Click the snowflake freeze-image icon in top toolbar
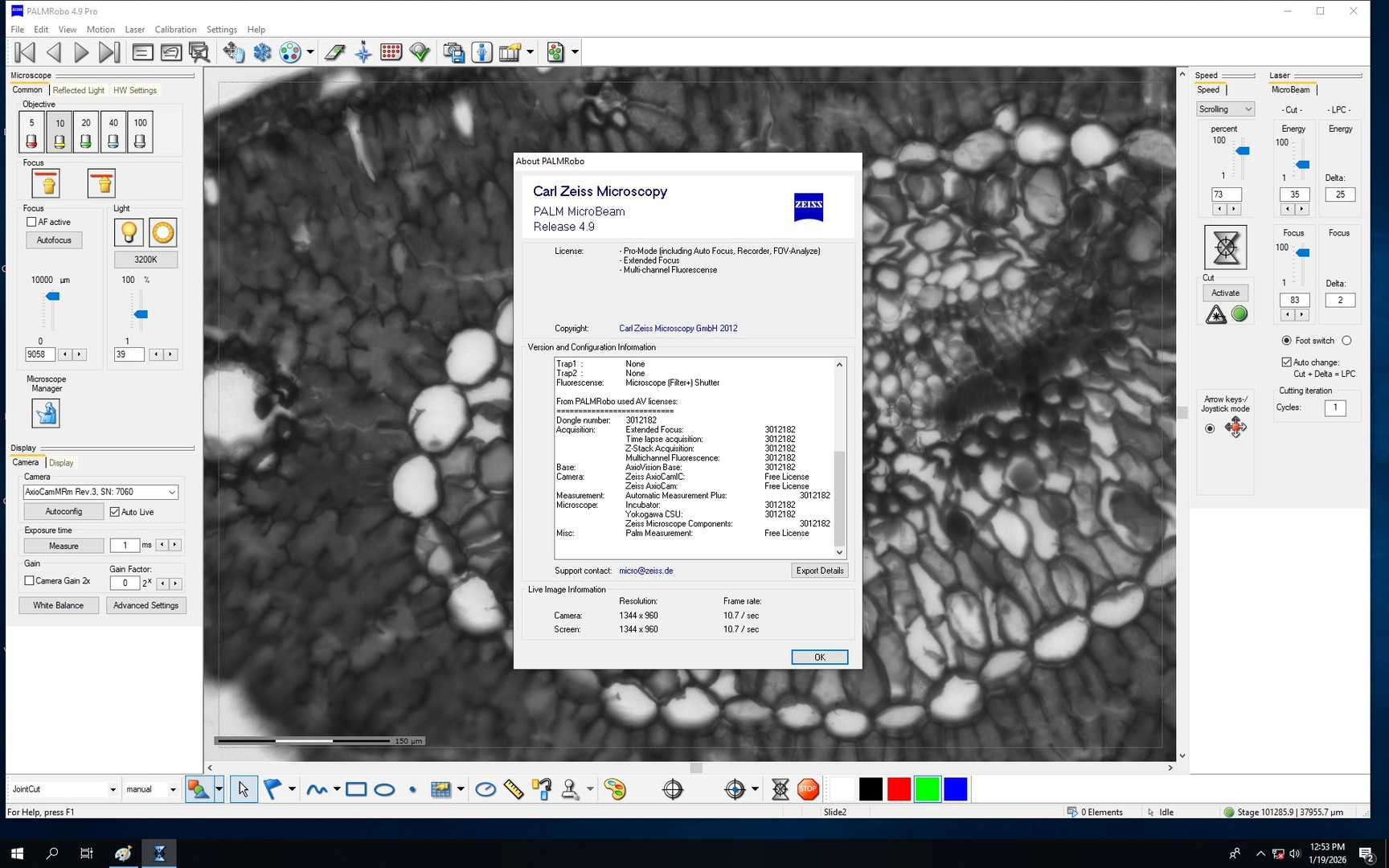1389x868 pixels. (263, 51)
